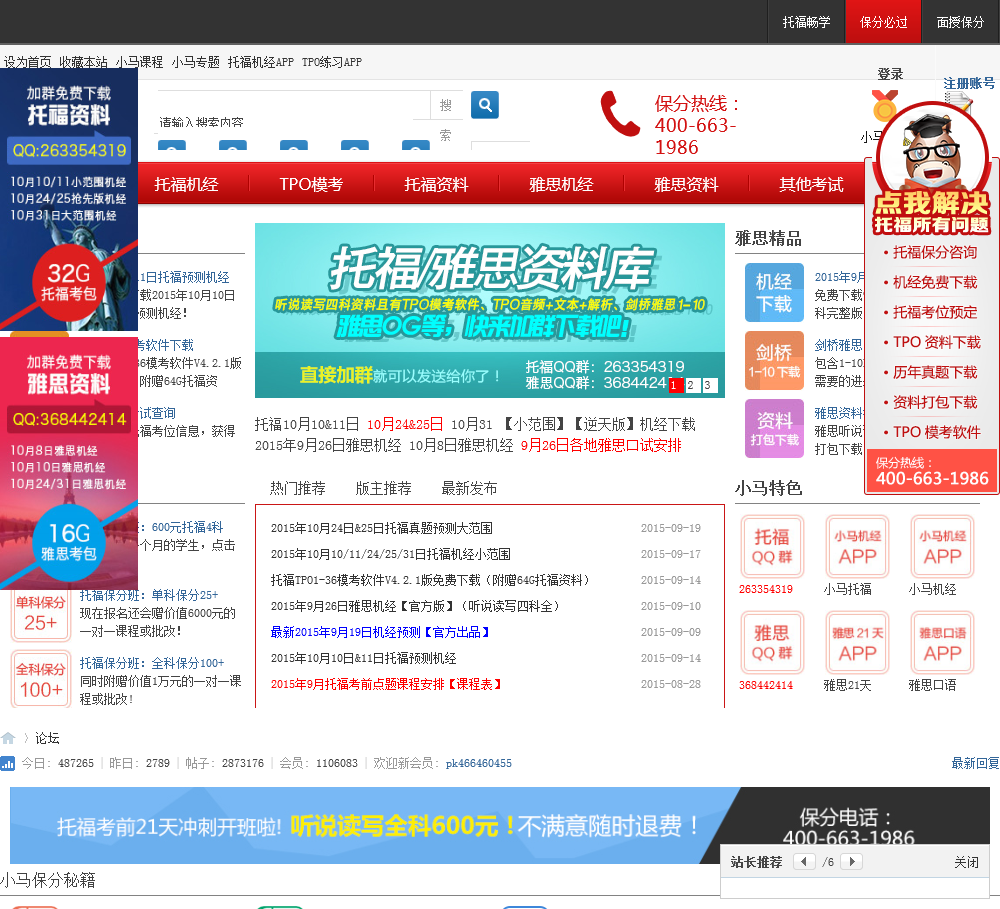Select the 版主推荐 tab
The width and height of the screenshot is (1000, 909).
383,489
